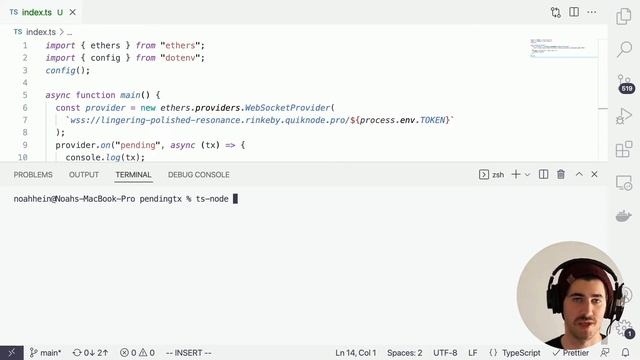The width and height of the screenshot is (640, 360).
Task: Close the index.ts editor tab
Action: [73, 12]
